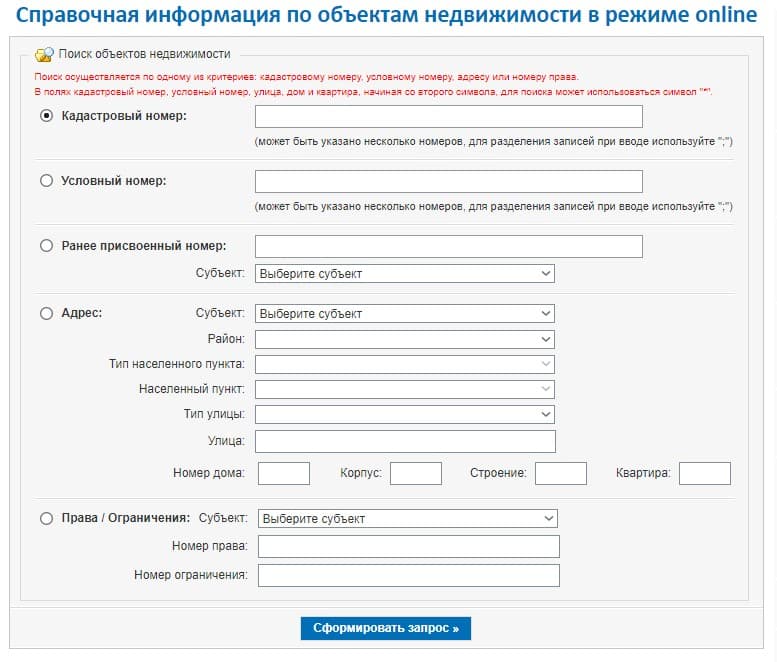This screenshot has height=662, width=777.
Task: Choose the Адрес search radio button
Action: [46, 313]
